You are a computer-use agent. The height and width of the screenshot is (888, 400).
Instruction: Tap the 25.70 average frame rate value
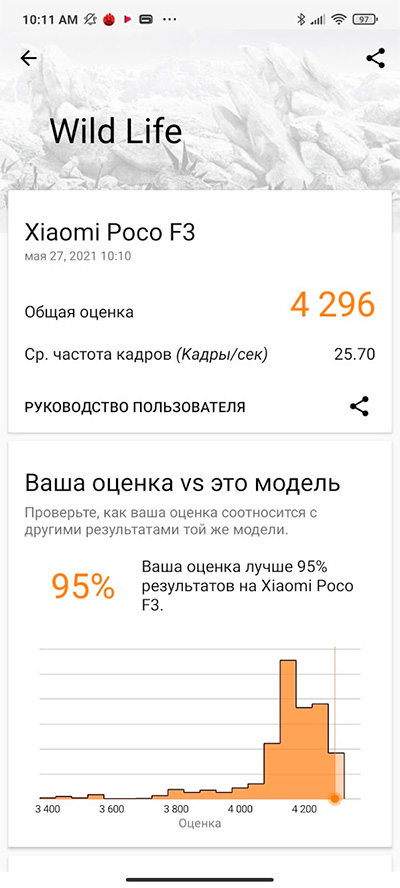(355, 355)
